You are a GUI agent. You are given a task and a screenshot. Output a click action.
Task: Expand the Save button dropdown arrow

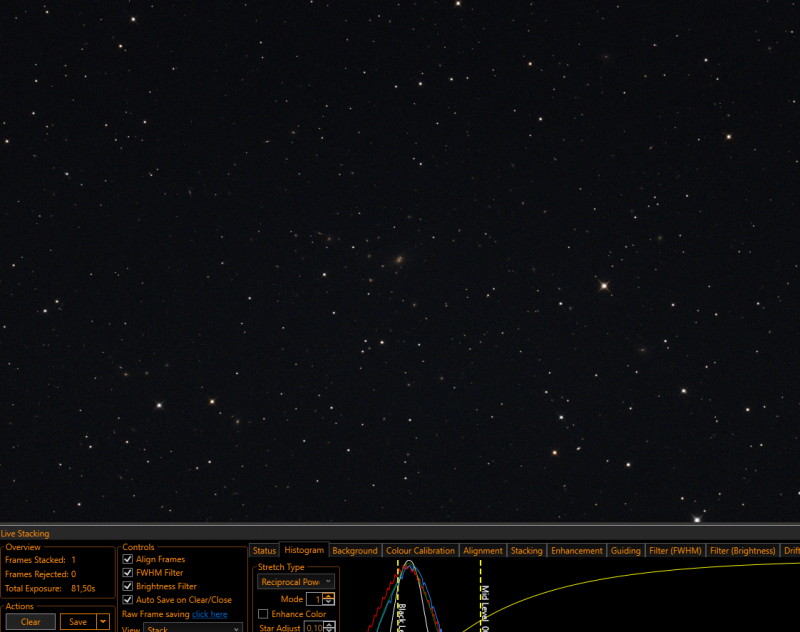coord(103,621)
